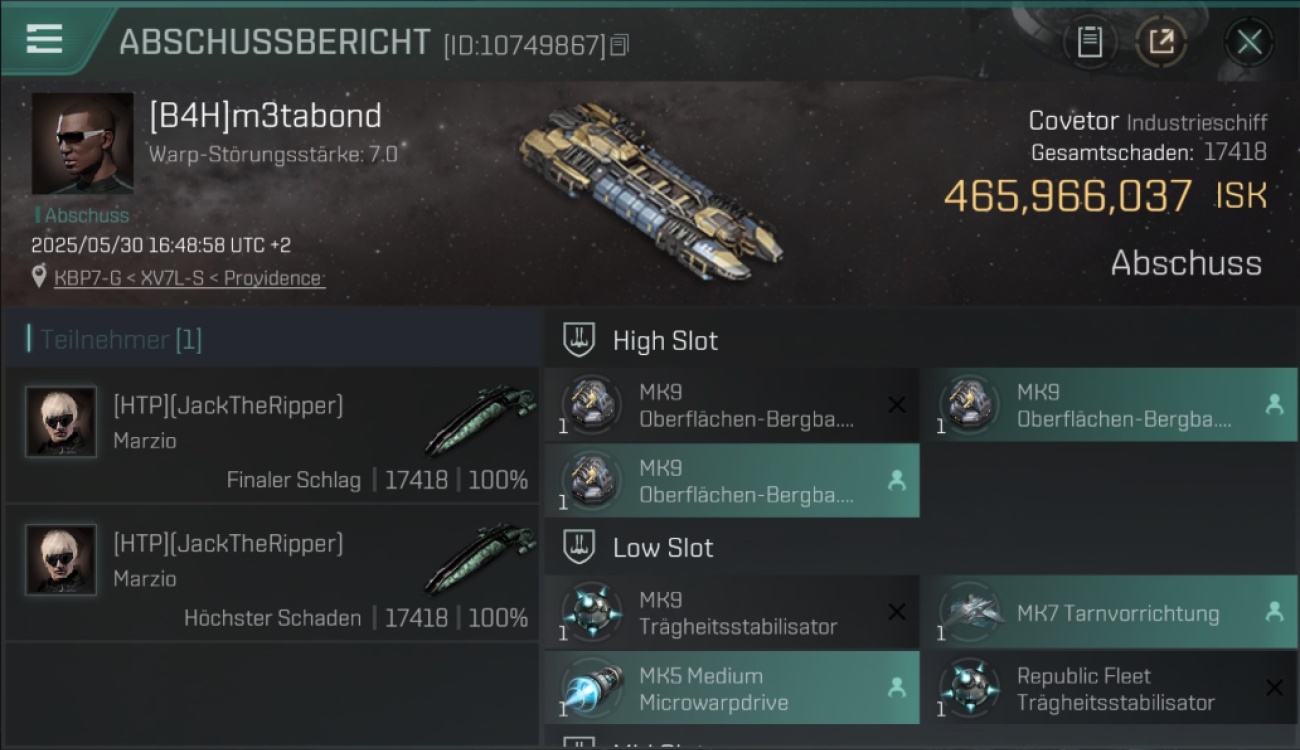This screenshot has height=750, width=1300.
Task: Click the High Slot section icon
Action: pyautogui.click(x=580, y=340)
